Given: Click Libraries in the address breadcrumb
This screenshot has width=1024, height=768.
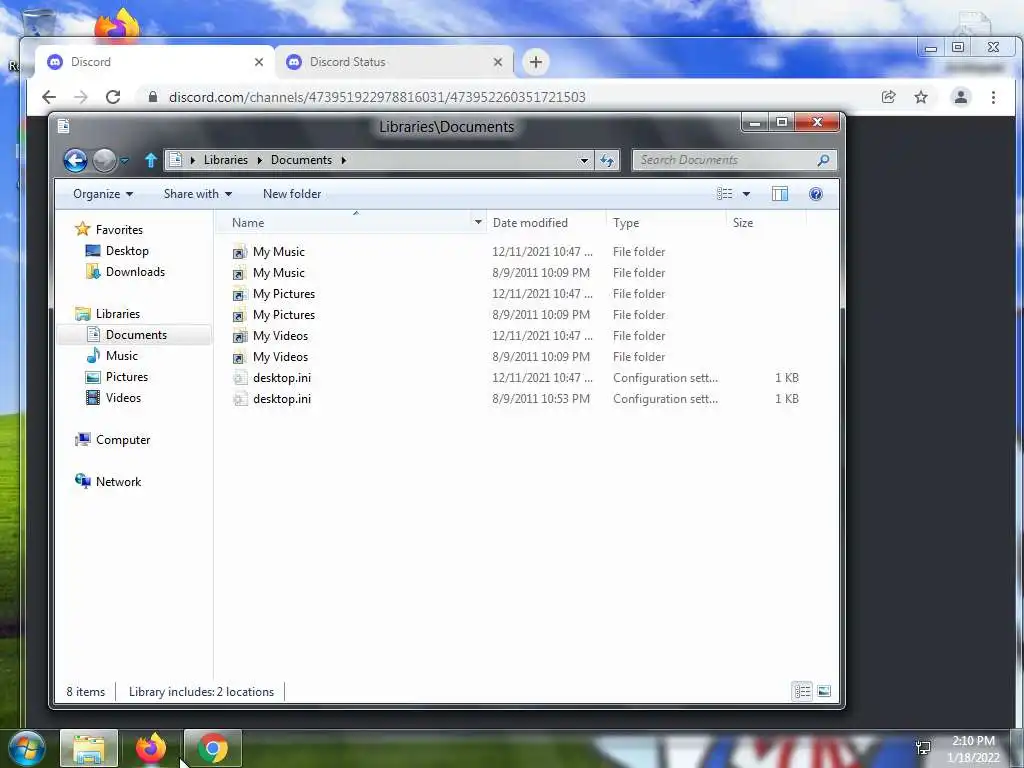Looking at the screenshot, I should point(225,160).
